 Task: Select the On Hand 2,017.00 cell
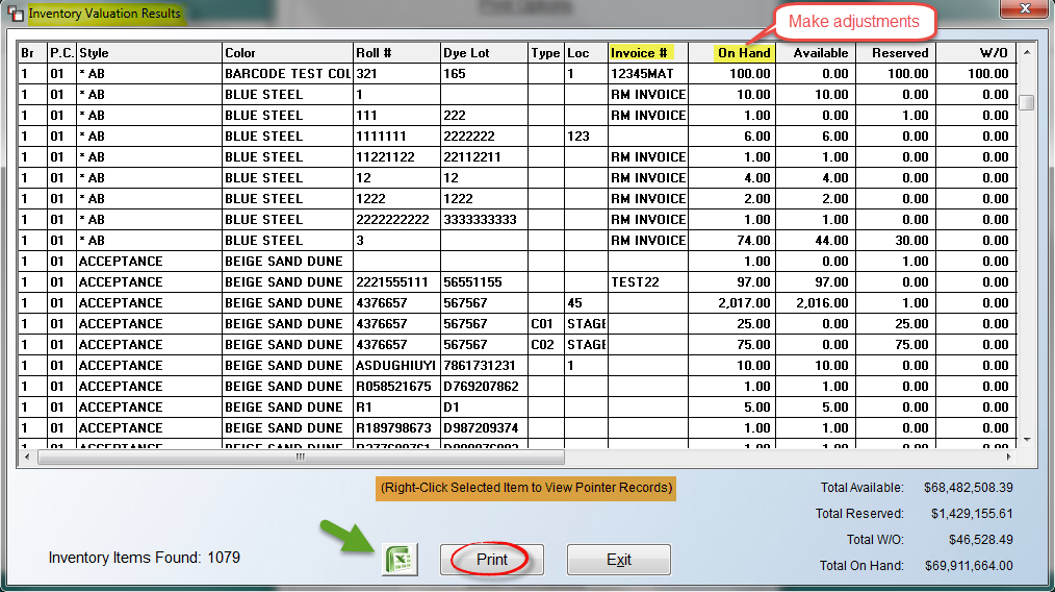point(731,303)
